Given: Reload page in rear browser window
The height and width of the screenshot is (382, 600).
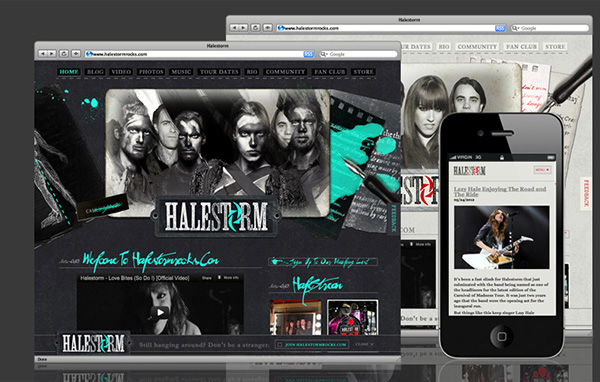Looking at the screenshot, I should click(x=256, y=28).
